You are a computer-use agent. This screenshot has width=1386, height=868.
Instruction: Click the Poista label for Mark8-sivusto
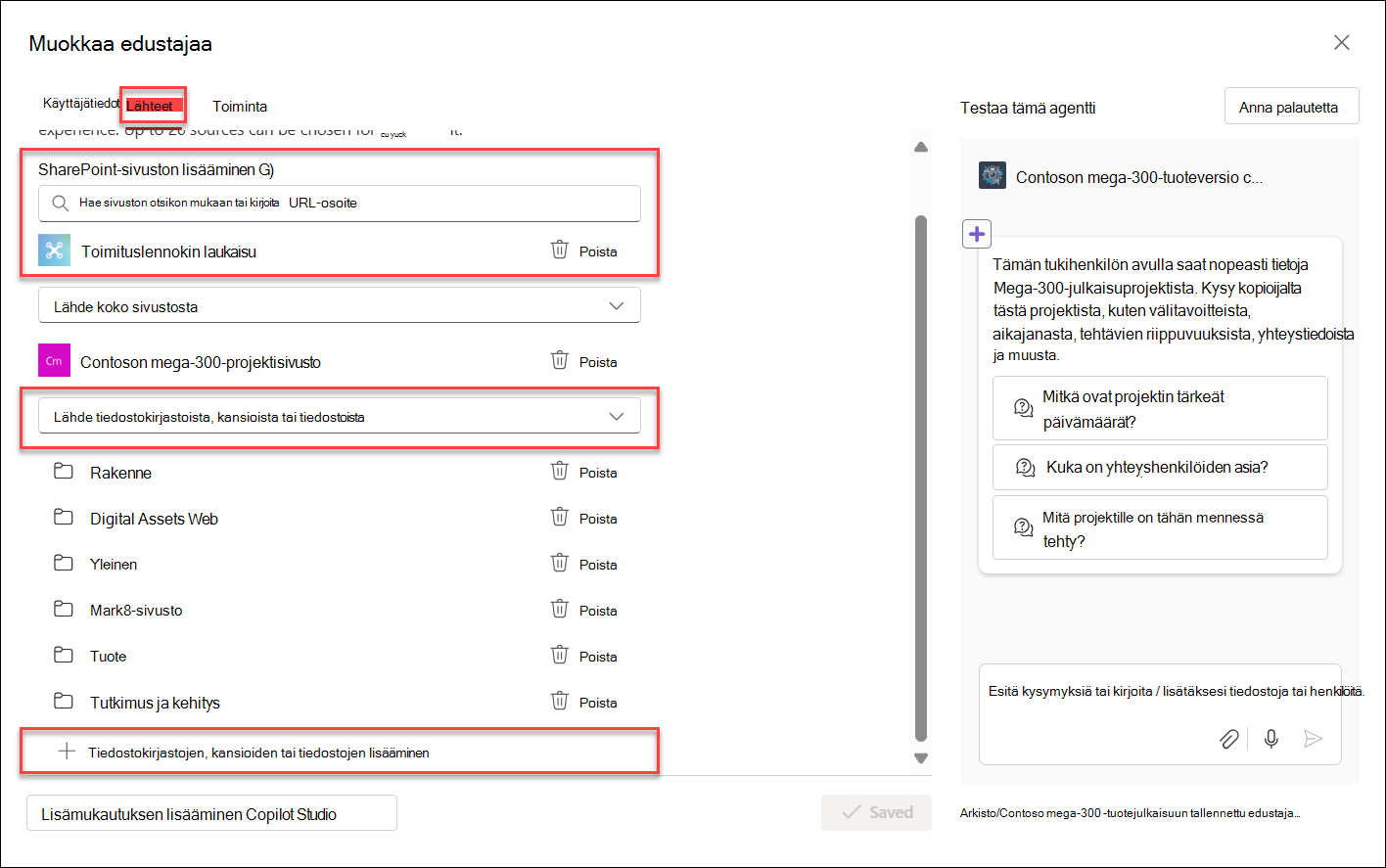click(x=598, y=610)
